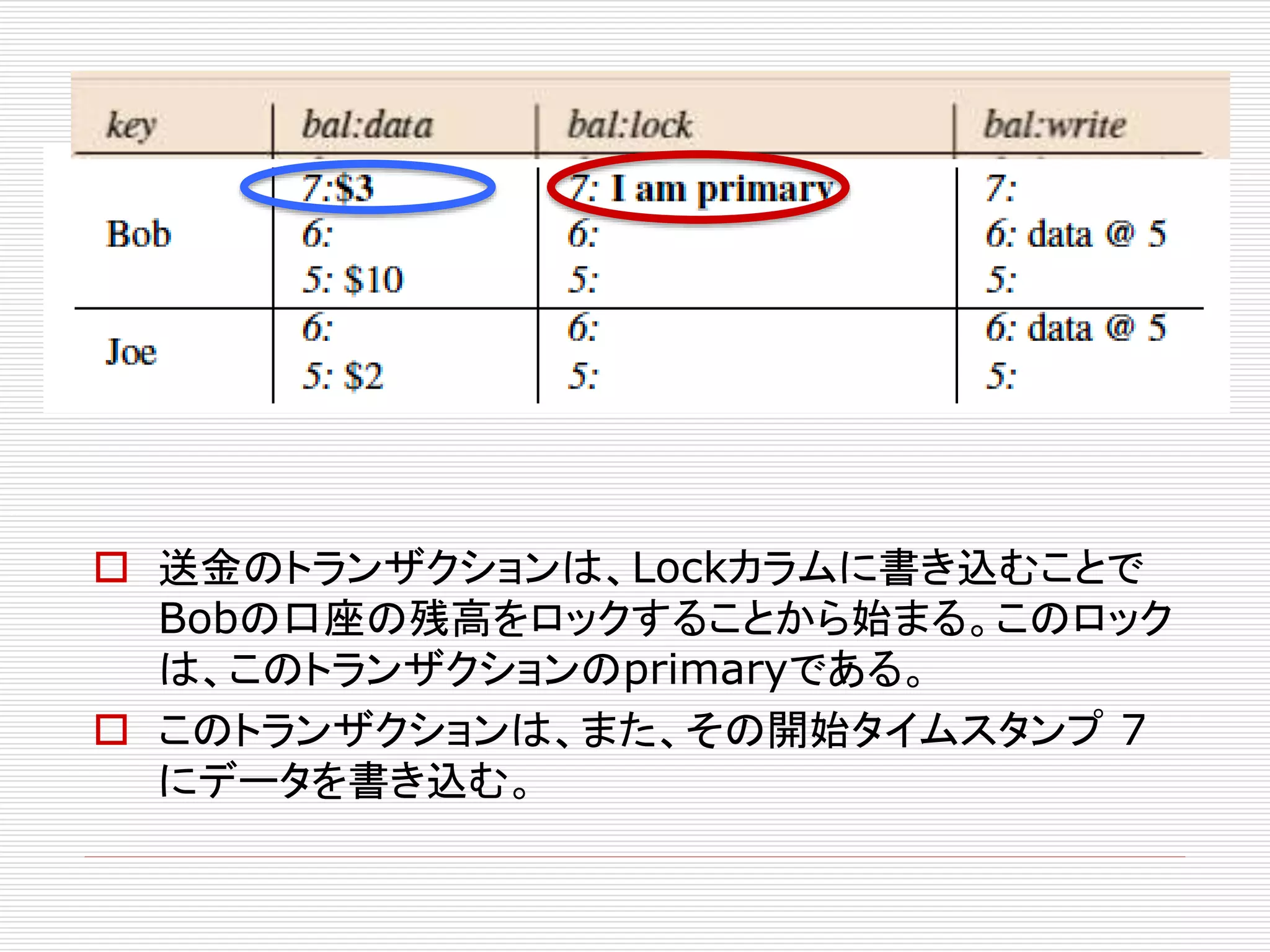Click the 'key' column header

point(131,126)
